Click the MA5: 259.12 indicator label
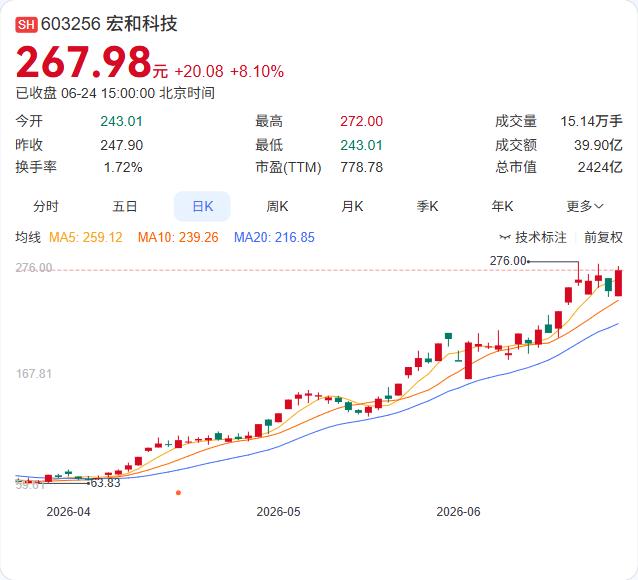 pos(85,237)
